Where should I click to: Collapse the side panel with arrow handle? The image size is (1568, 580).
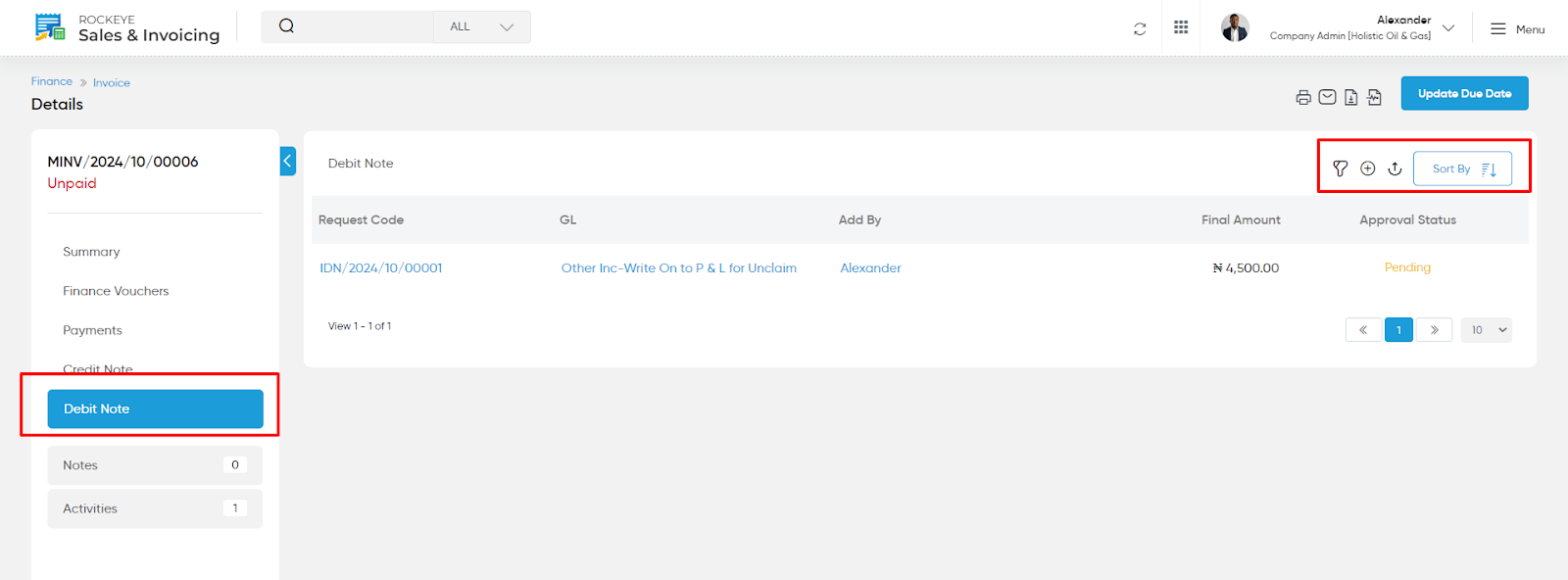(x=288, y=161)
